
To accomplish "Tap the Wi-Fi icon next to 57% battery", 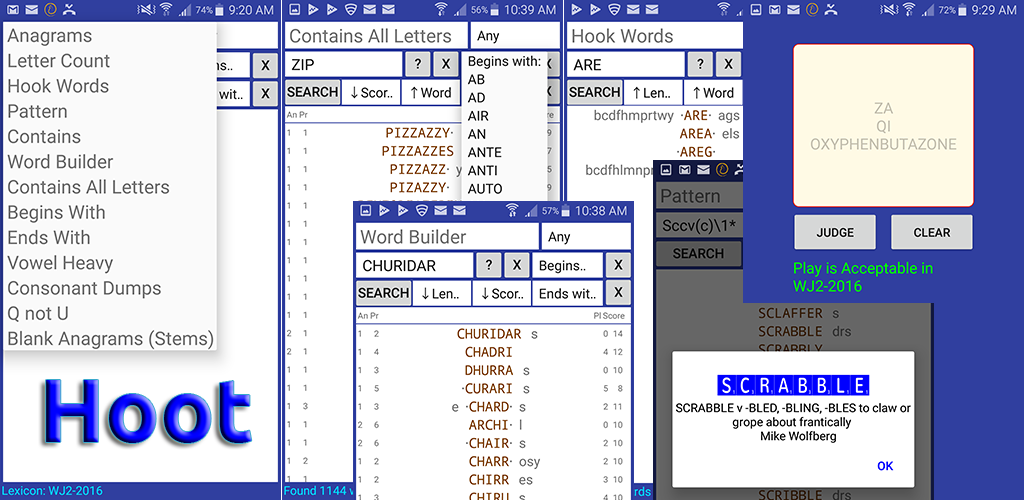I will [512, 211].
